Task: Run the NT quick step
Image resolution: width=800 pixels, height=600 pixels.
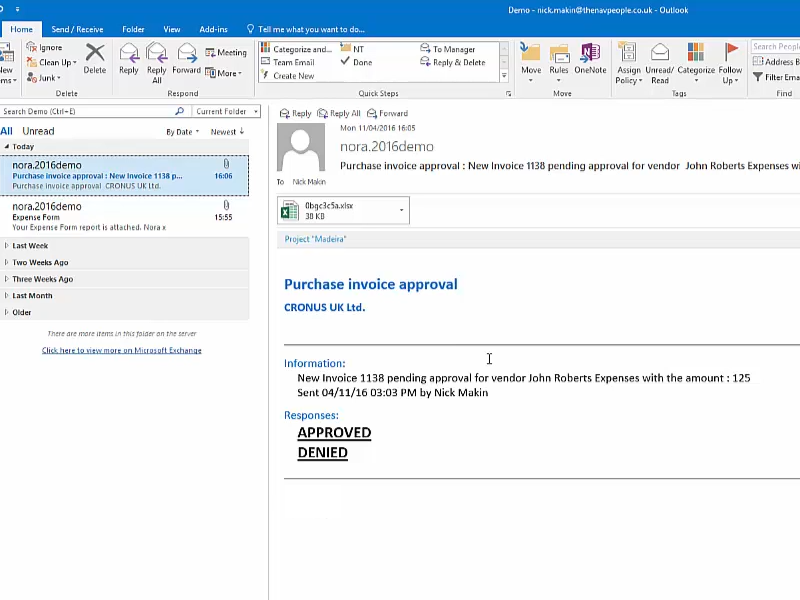Action: point(352,49)
